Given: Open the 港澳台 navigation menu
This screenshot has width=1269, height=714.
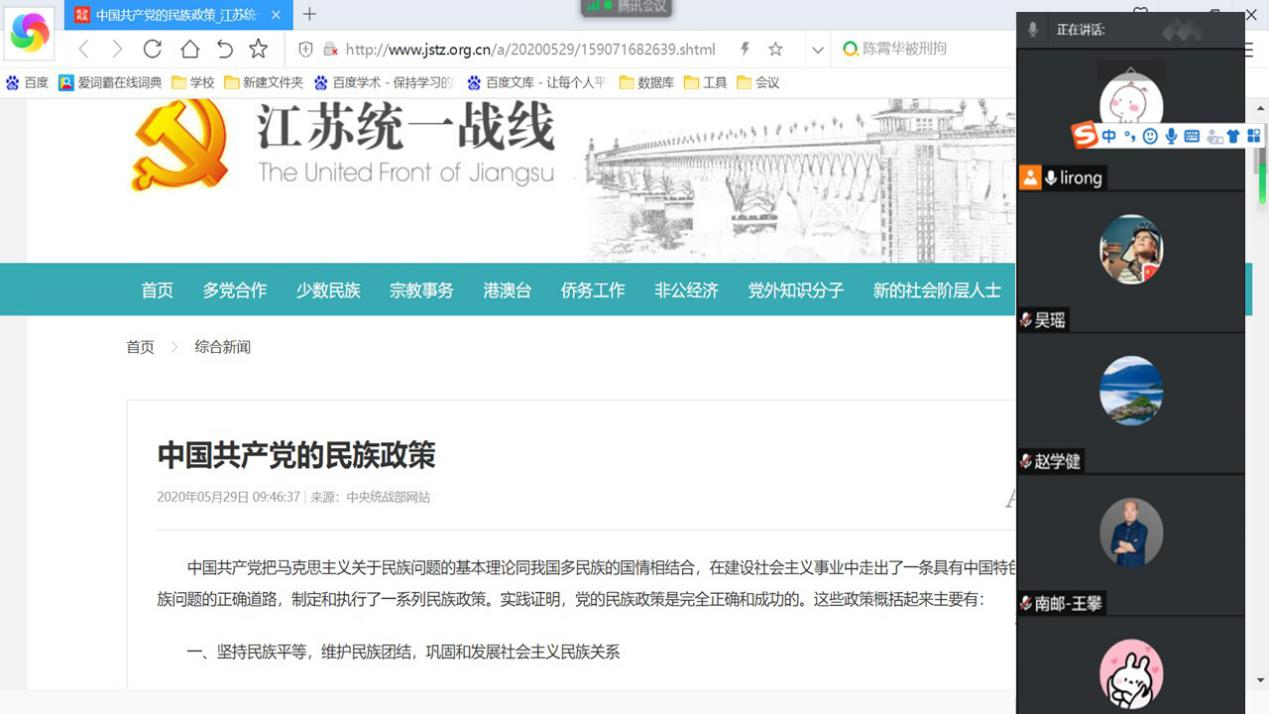Looking at the screenshot, I should pos(507,290).
